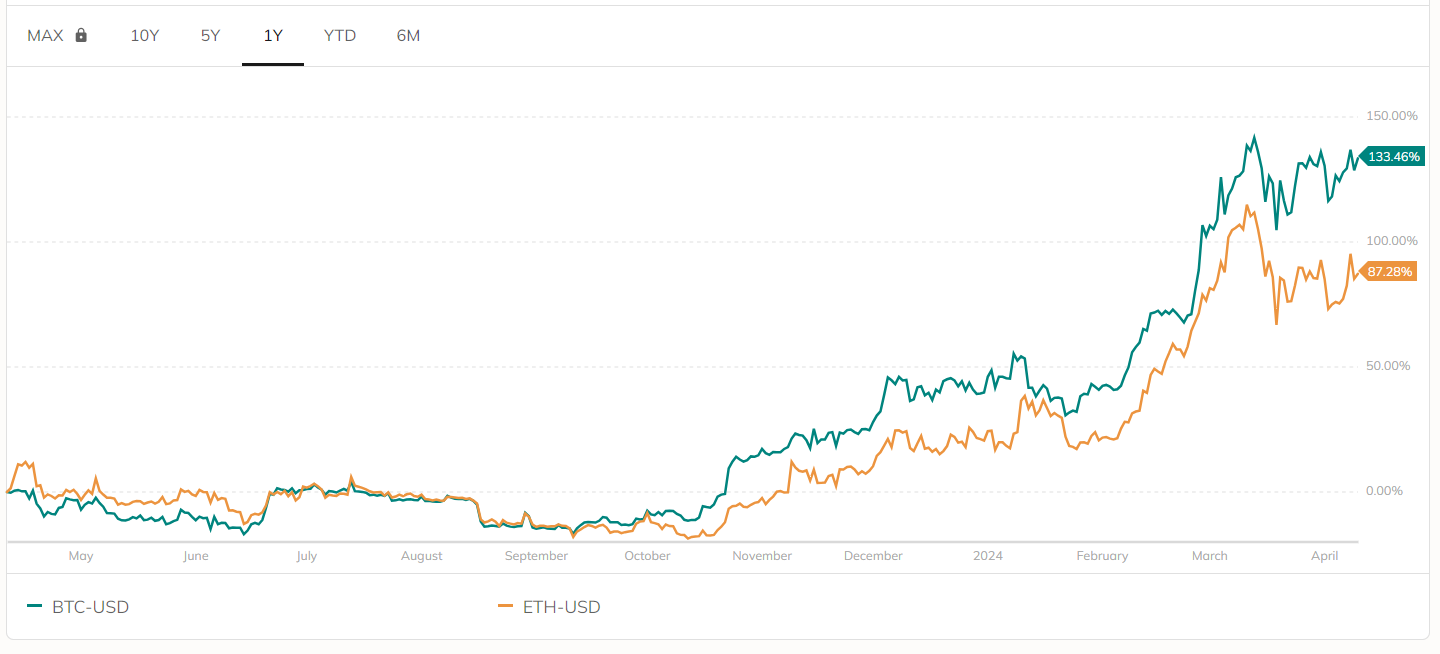Click the 150.00% y-axis gridline label
The image size is (1440, 654).
pos(1393,116)
